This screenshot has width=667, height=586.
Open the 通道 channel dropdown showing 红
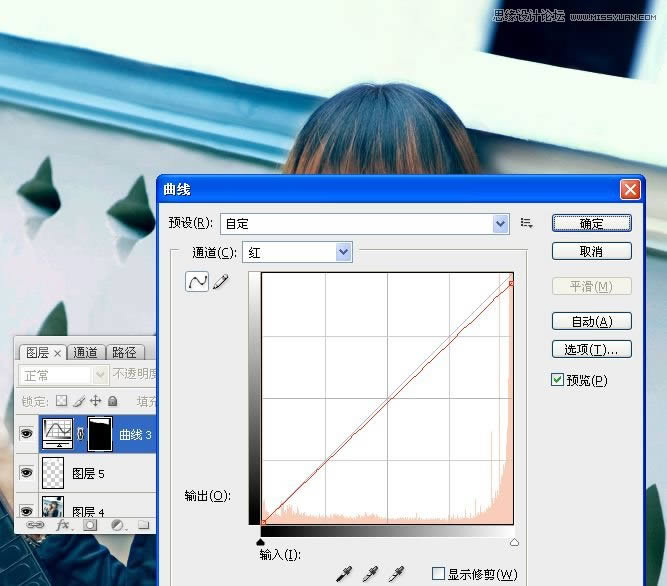tap(344, 253)
